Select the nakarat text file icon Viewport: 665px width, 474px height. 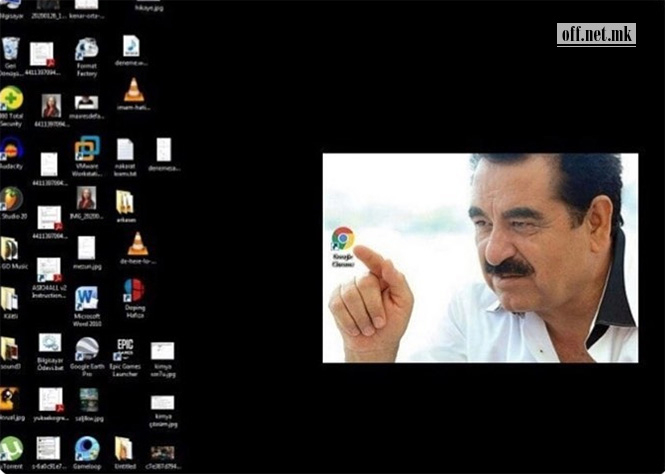[x=125, y=150]
